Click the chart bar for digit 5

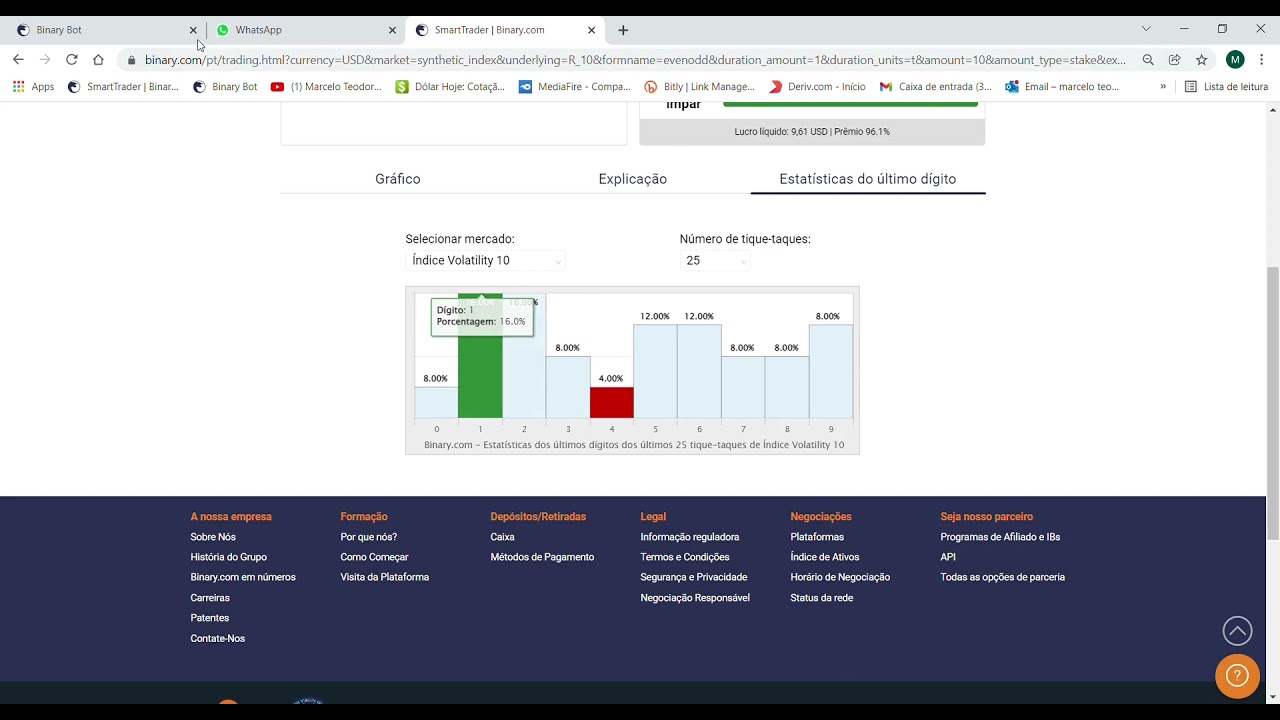655,371
